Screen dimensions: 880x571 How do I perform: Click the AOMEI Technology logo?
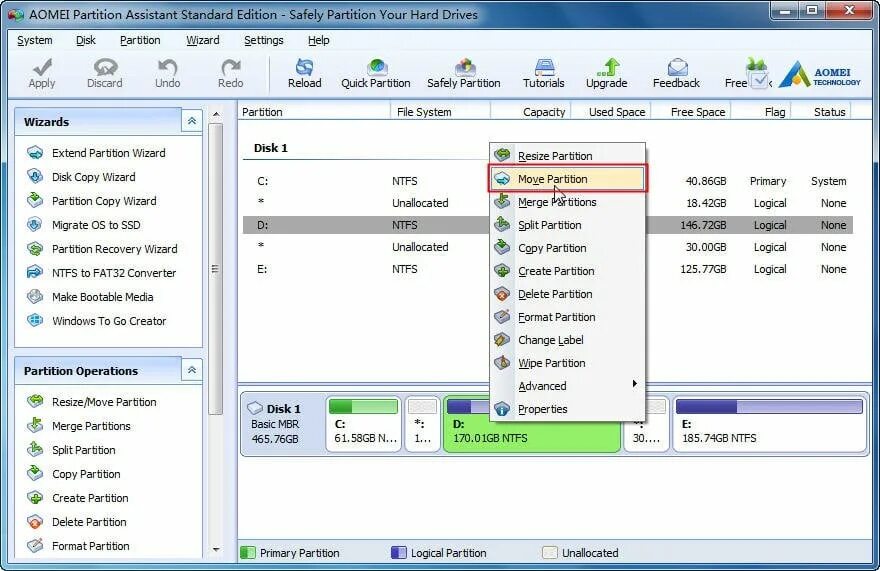point(820,75)
